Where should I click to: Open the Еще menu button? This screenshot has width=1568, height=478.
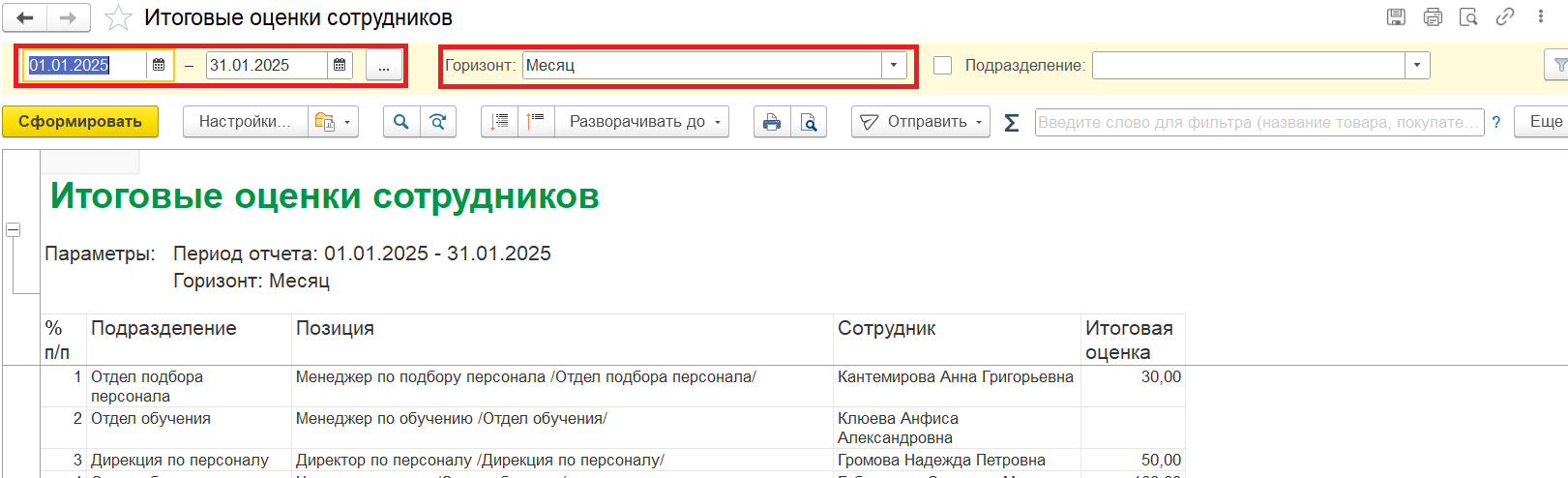(1541, 122)
